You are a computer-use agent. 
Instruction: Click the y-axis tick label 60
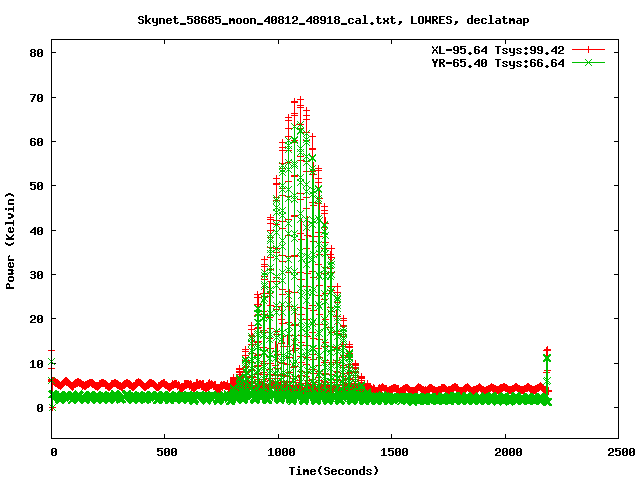point(36,142)
